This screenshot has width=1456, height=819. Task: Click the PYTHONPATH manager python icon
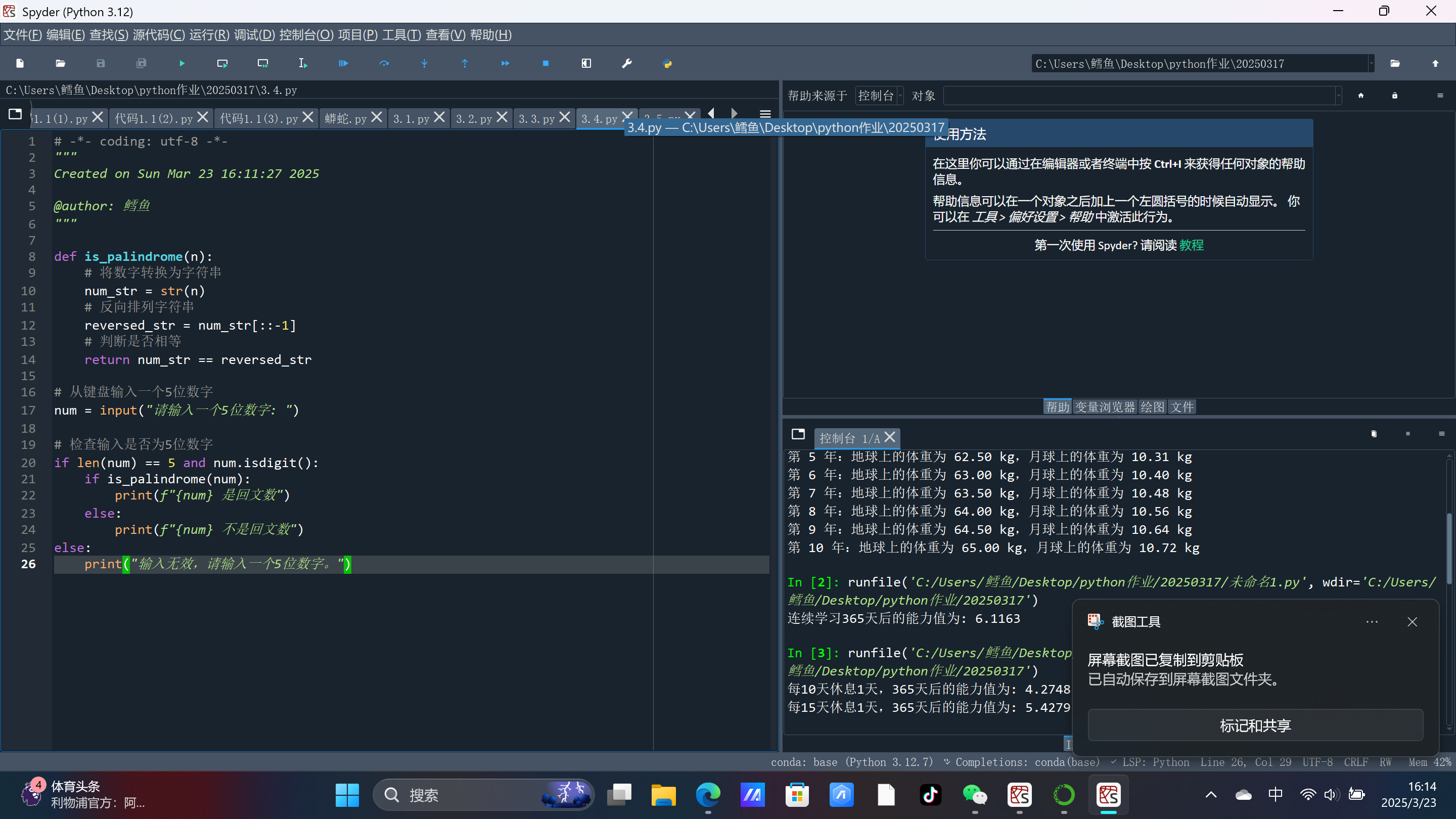point(667,63)
